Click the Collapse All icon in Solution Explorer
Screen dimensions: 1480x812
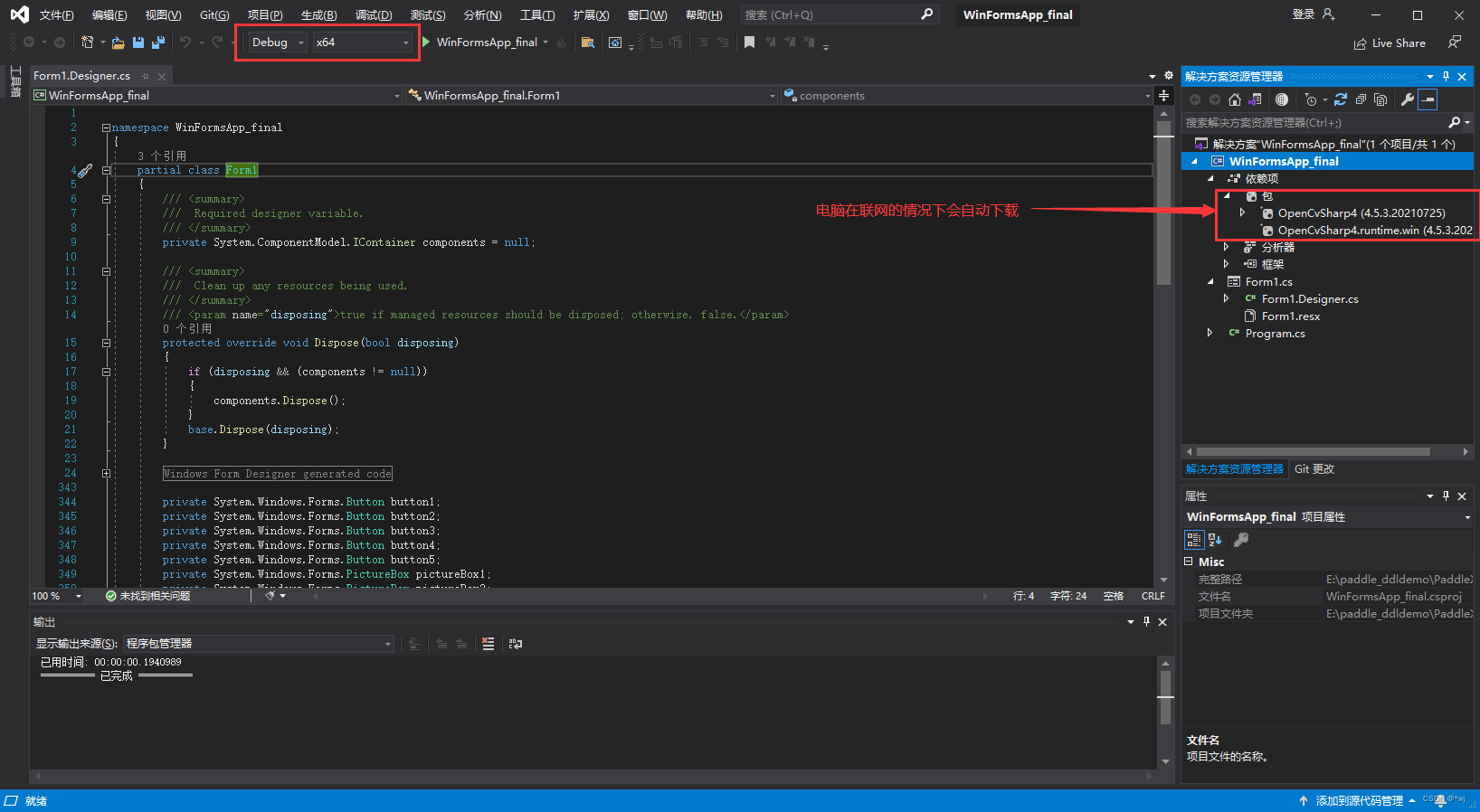pyautogui.click(x=1361, y=99)
